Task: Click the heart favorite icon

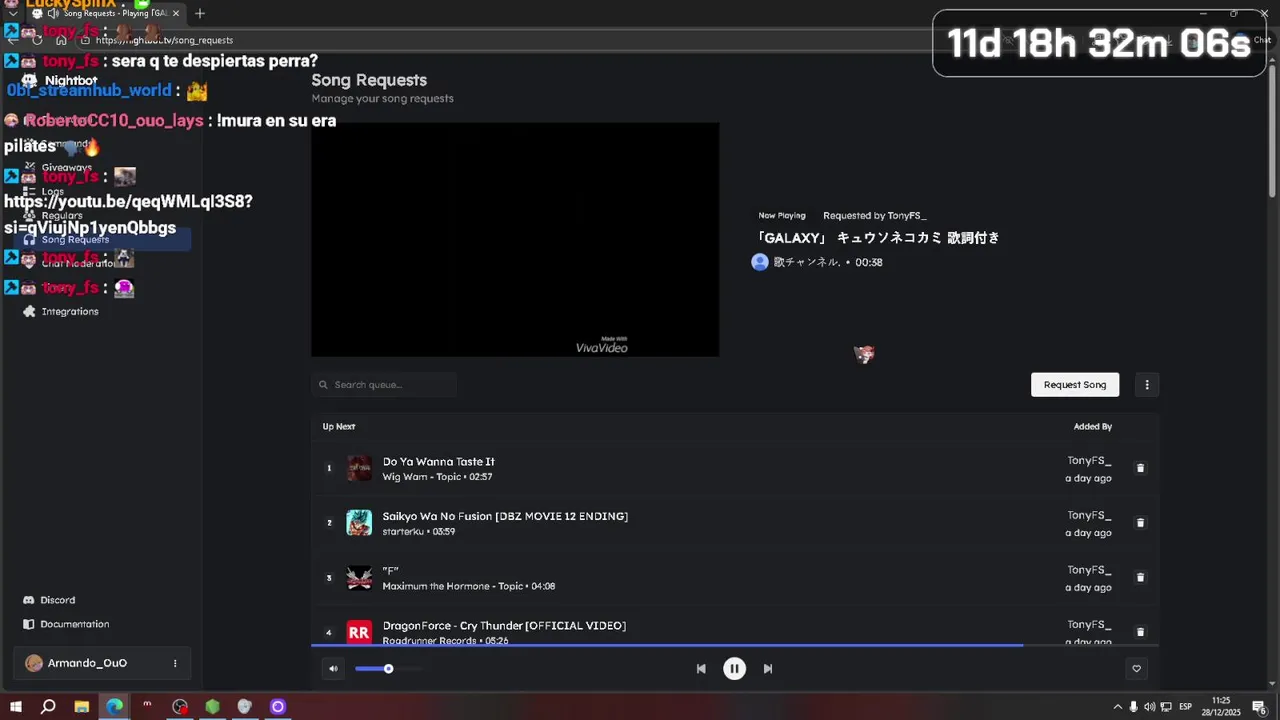Action: tap(1136, 669)
